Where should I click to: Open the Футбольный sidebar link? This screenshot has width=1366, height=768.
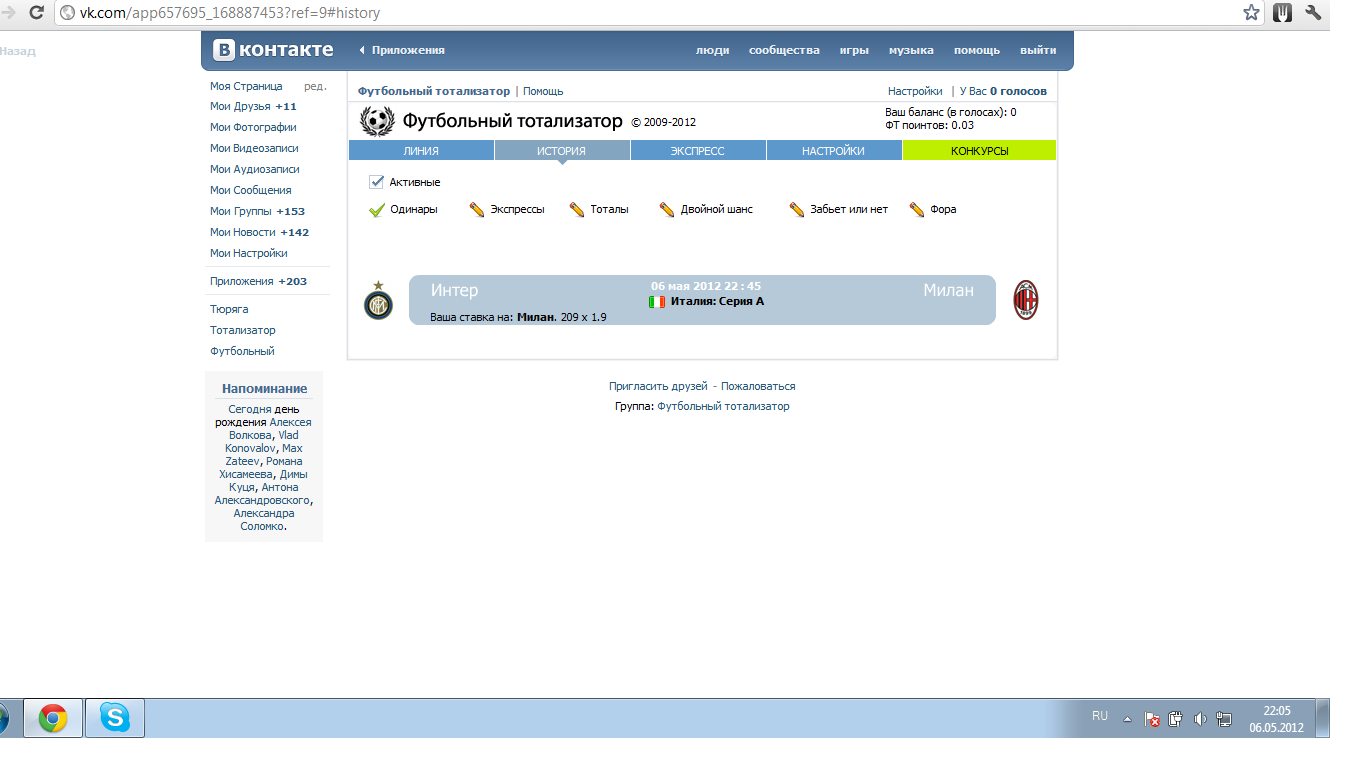(242, 351)
